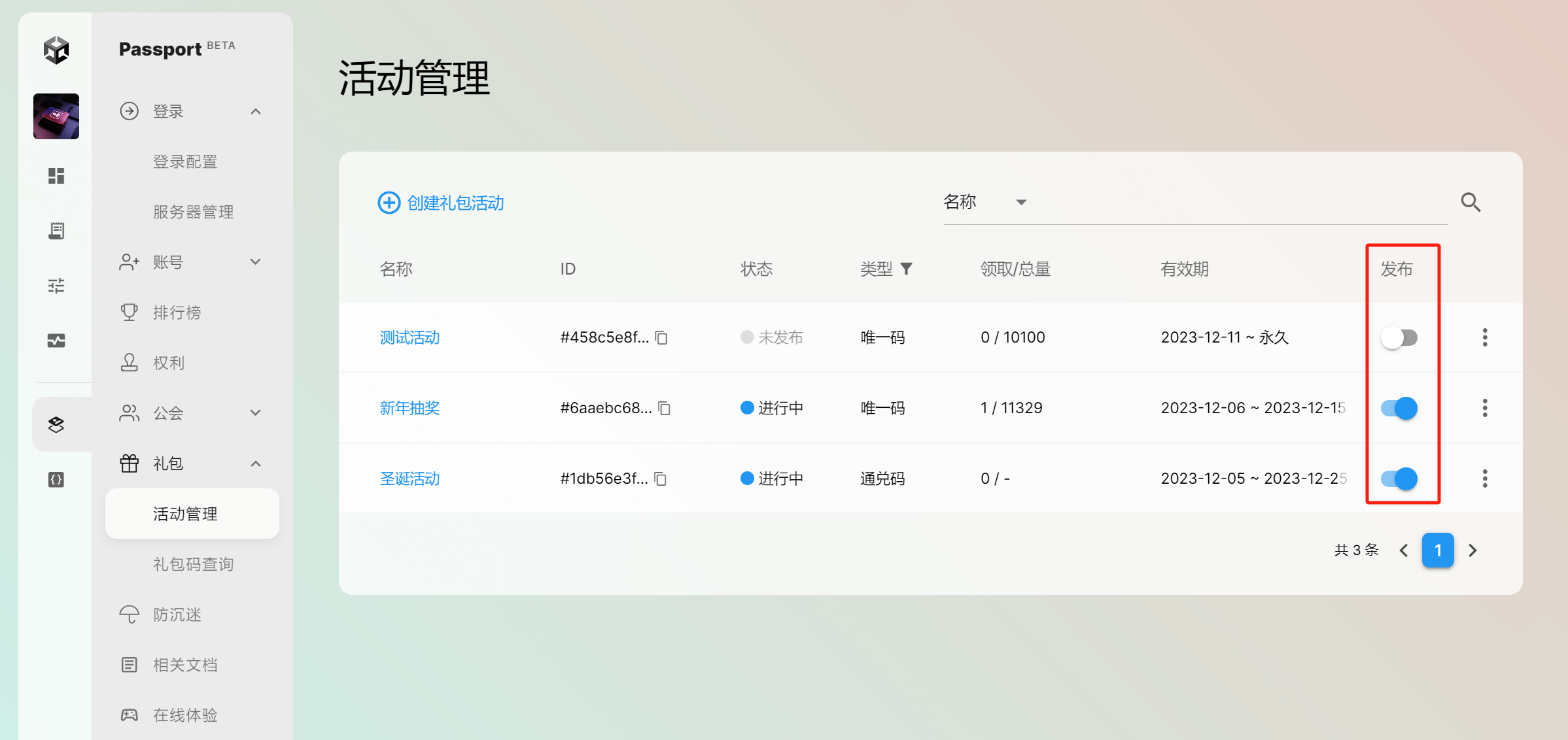The width and height of the screenshot is (1568, 740).
Task: Open more options for 圣诞活动 row
Action: tap(1484, 479)
